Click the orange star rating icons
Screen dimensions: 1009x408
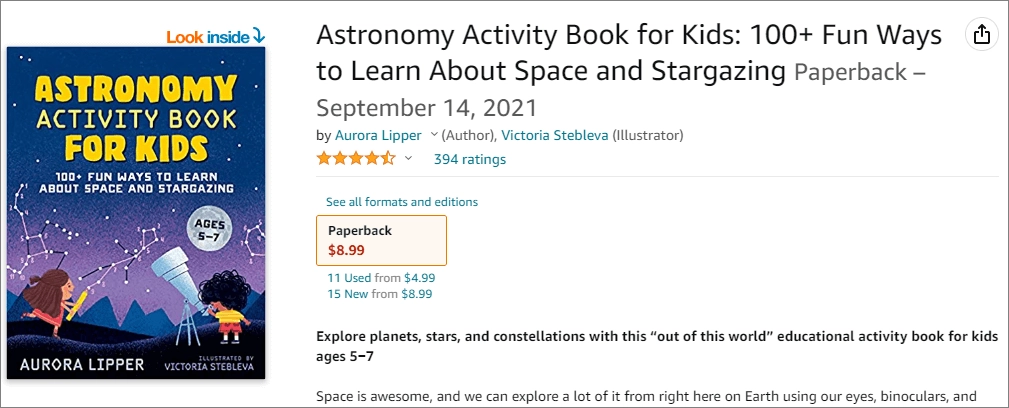point(356,159)
